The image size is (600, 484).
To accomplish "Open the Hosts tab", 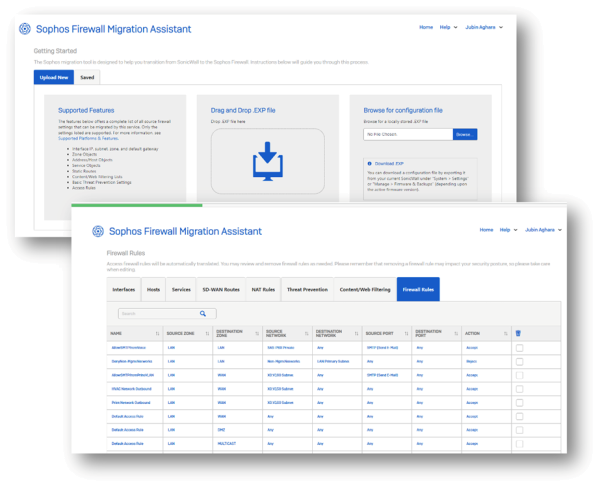I will point(153,290).
